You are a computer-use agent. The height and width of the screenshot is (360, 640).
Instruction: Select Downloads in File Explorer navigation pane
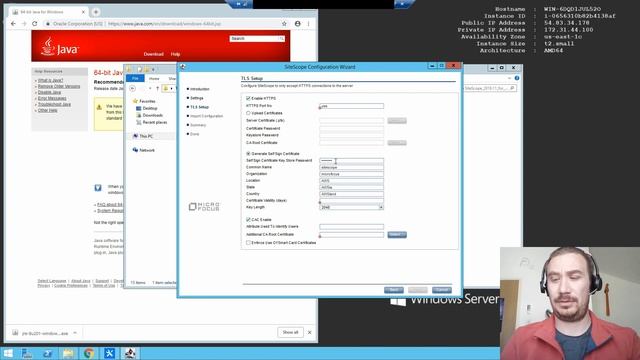pos(153,116)
